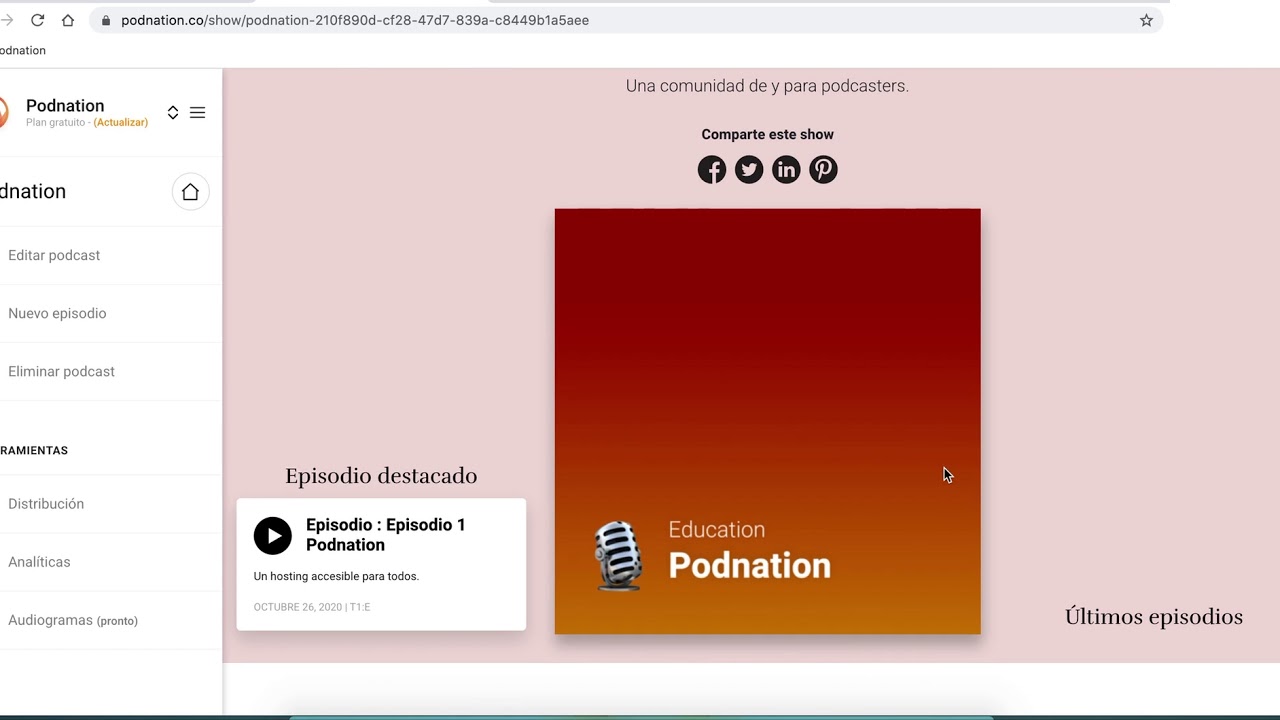
Task: Click the 'Episodio destacado' heading
Action: (381, 476)
